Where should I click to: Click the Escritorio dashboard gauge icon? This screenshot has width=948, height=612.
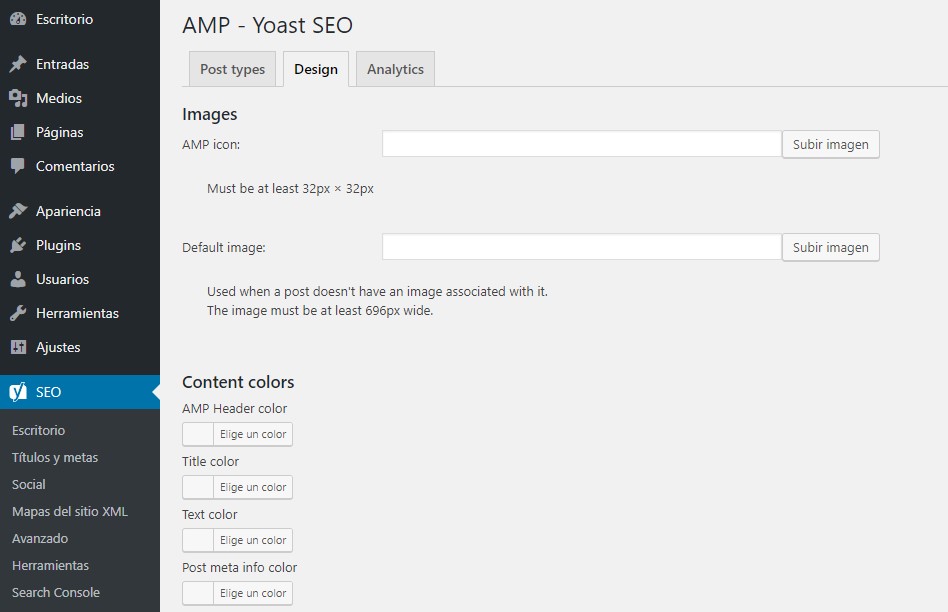coord(18,19)
